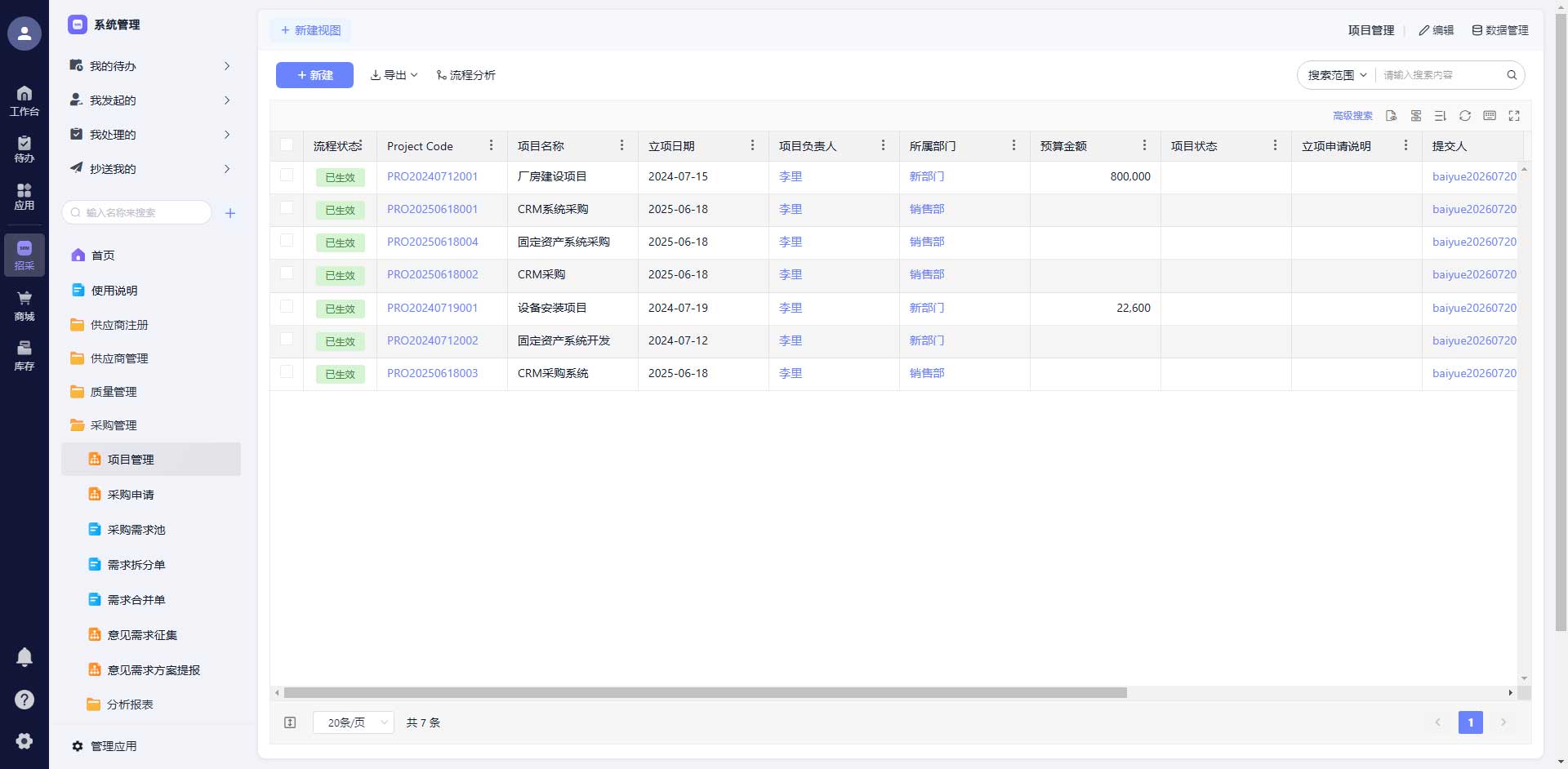This screenshot has height=769, width=1568.
Task: Open the 20条/页 page size dropdown
Action: coord(354,722)
